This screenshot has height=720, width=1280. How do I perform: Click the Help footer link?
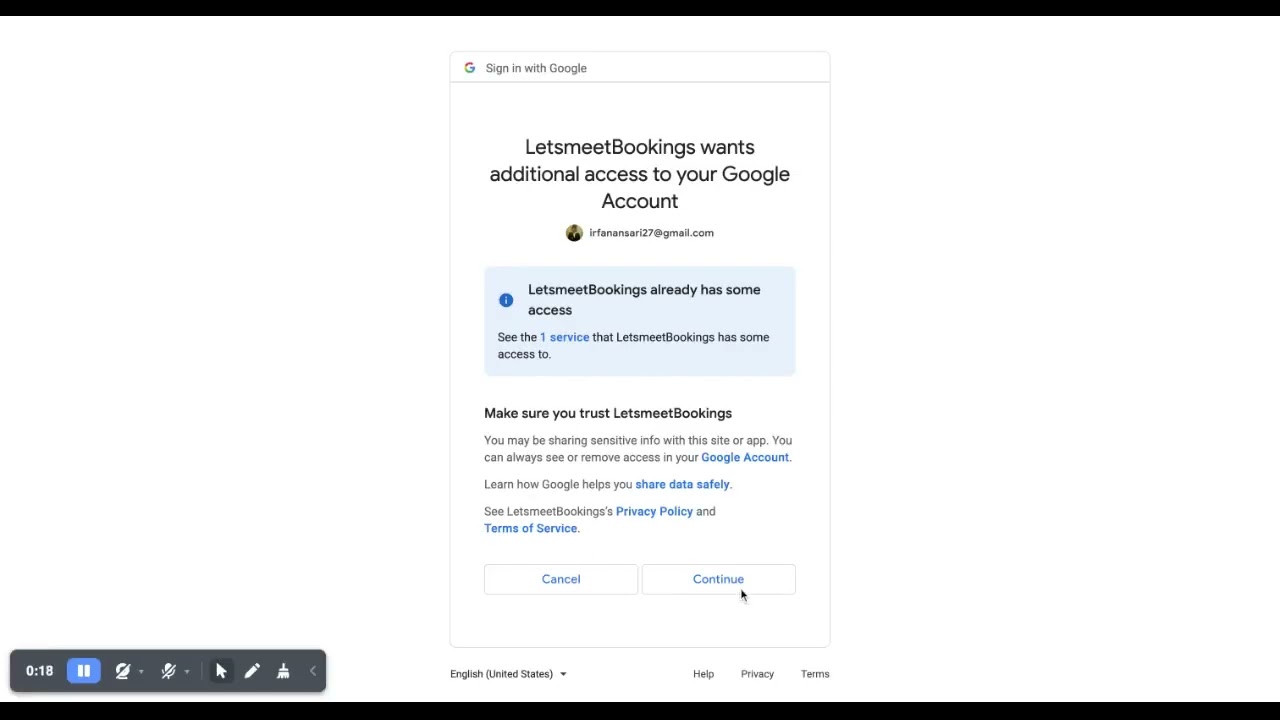(703, 674)
